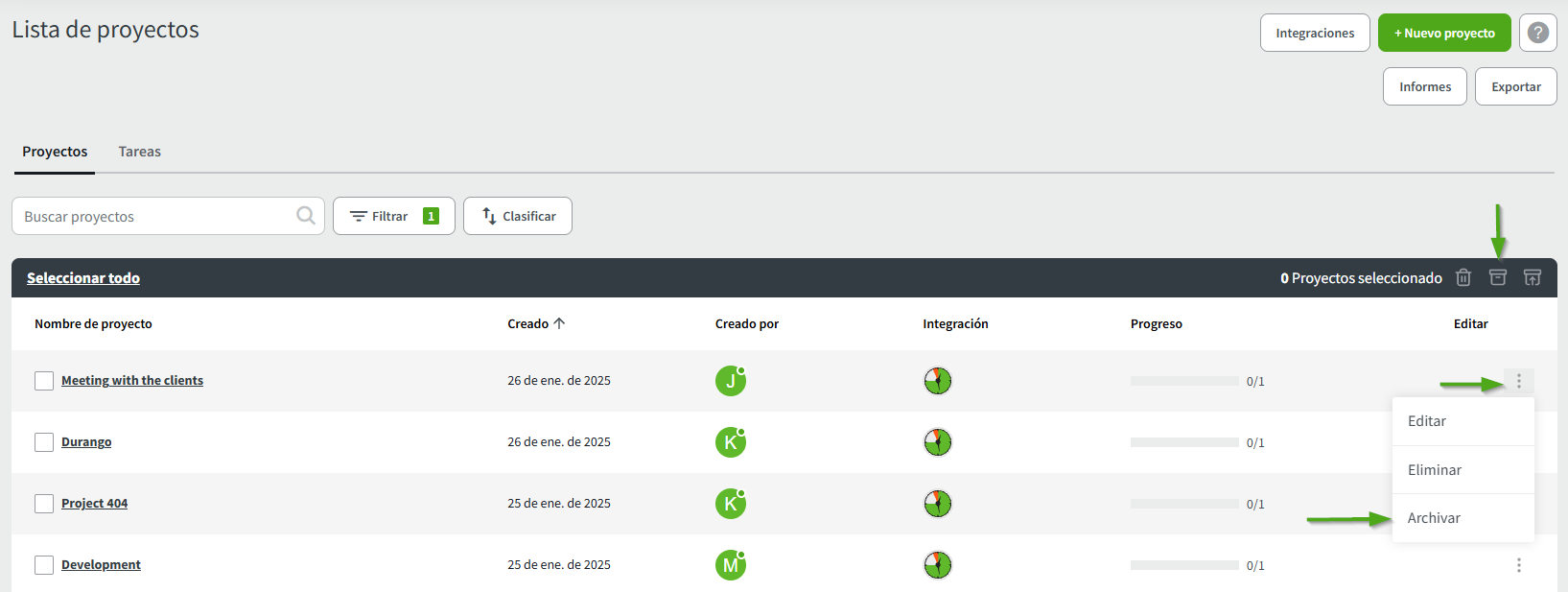Viewport: 1568px width, 592px height.
Task: Open three-dot menu for Meeting with the clients
Action: (x=1518, y=381)
